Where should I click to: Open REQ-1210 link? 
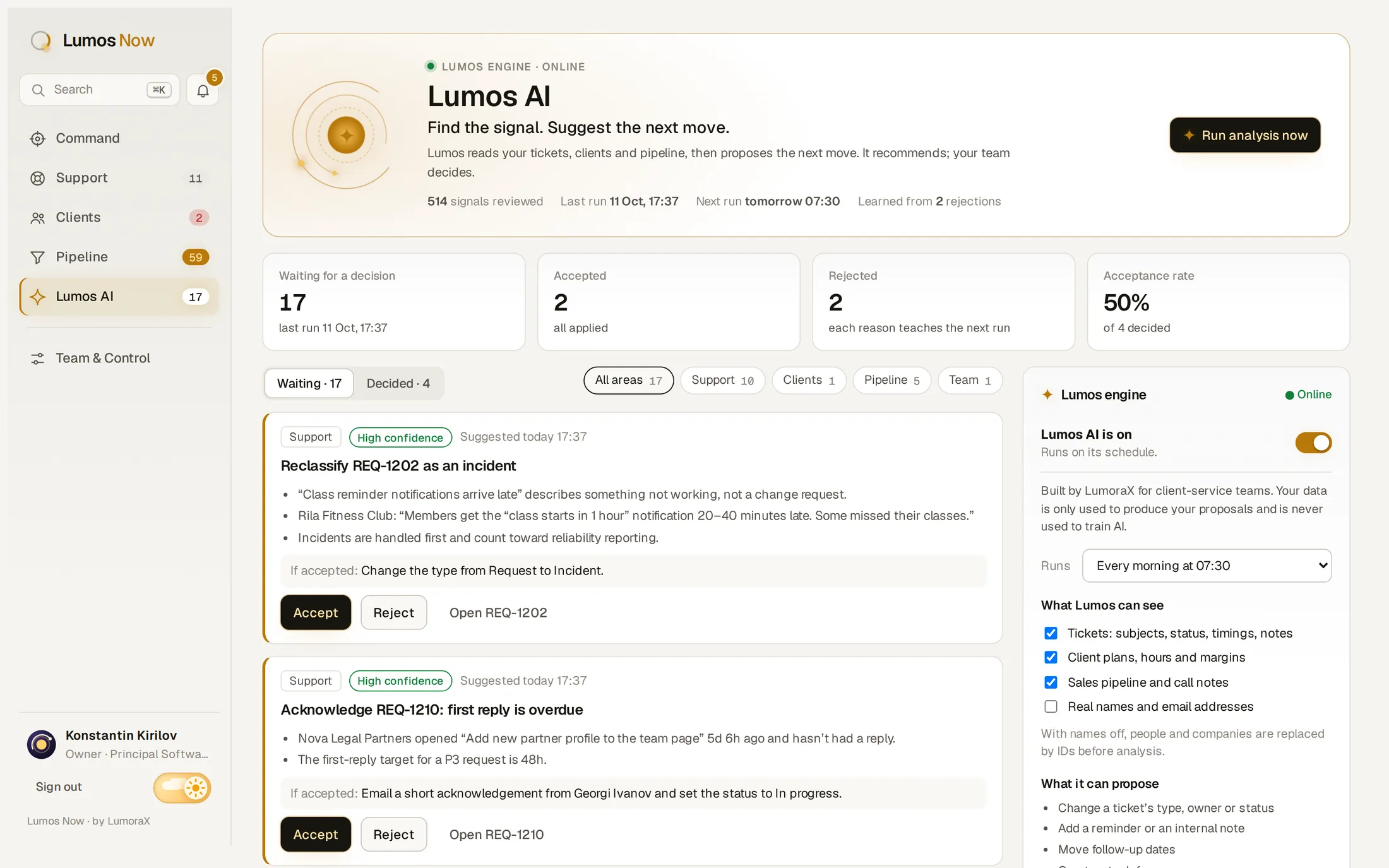click(x=496, y=835)
